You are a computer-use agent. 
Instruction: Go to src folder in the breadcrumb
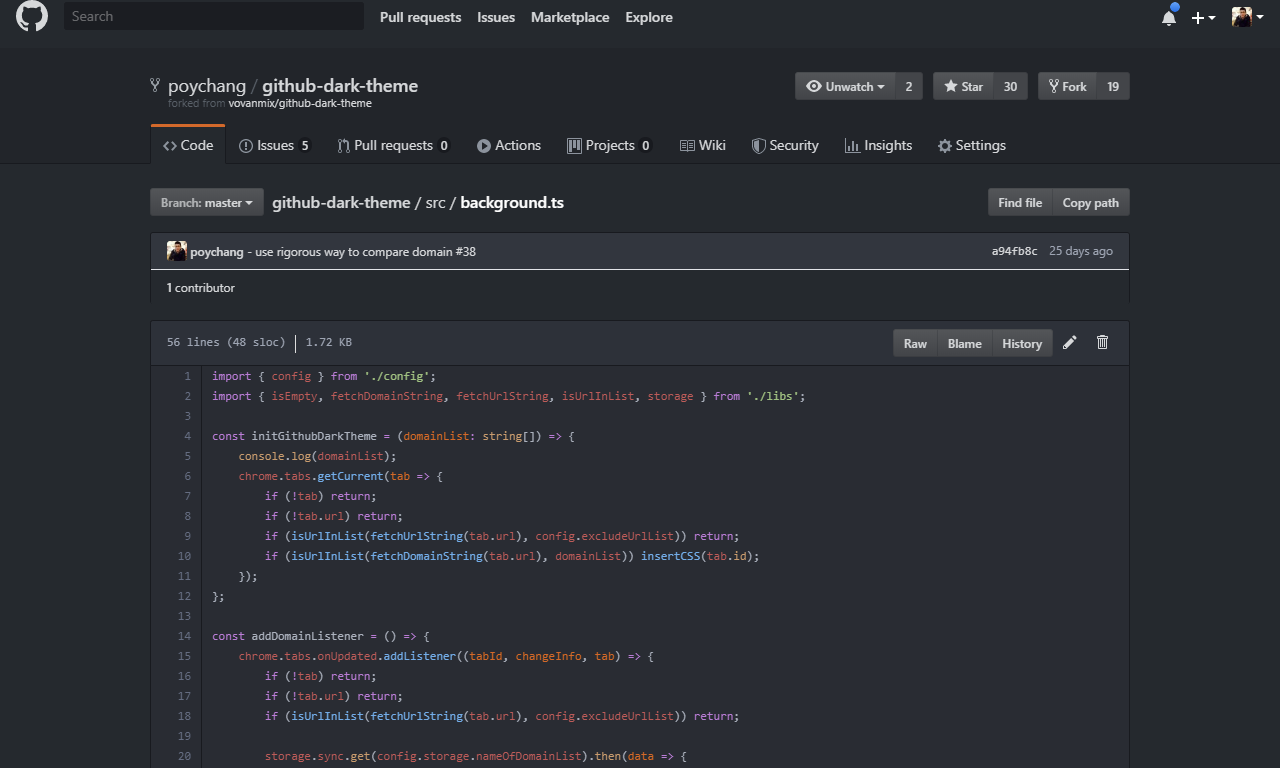435,202
